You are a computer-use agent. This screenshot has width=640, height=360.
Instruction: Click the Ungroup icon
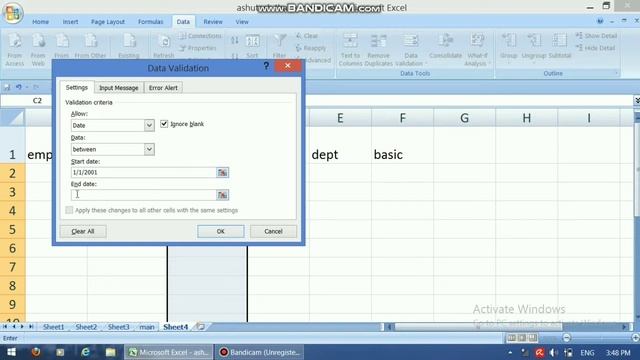tap(534, 41)
